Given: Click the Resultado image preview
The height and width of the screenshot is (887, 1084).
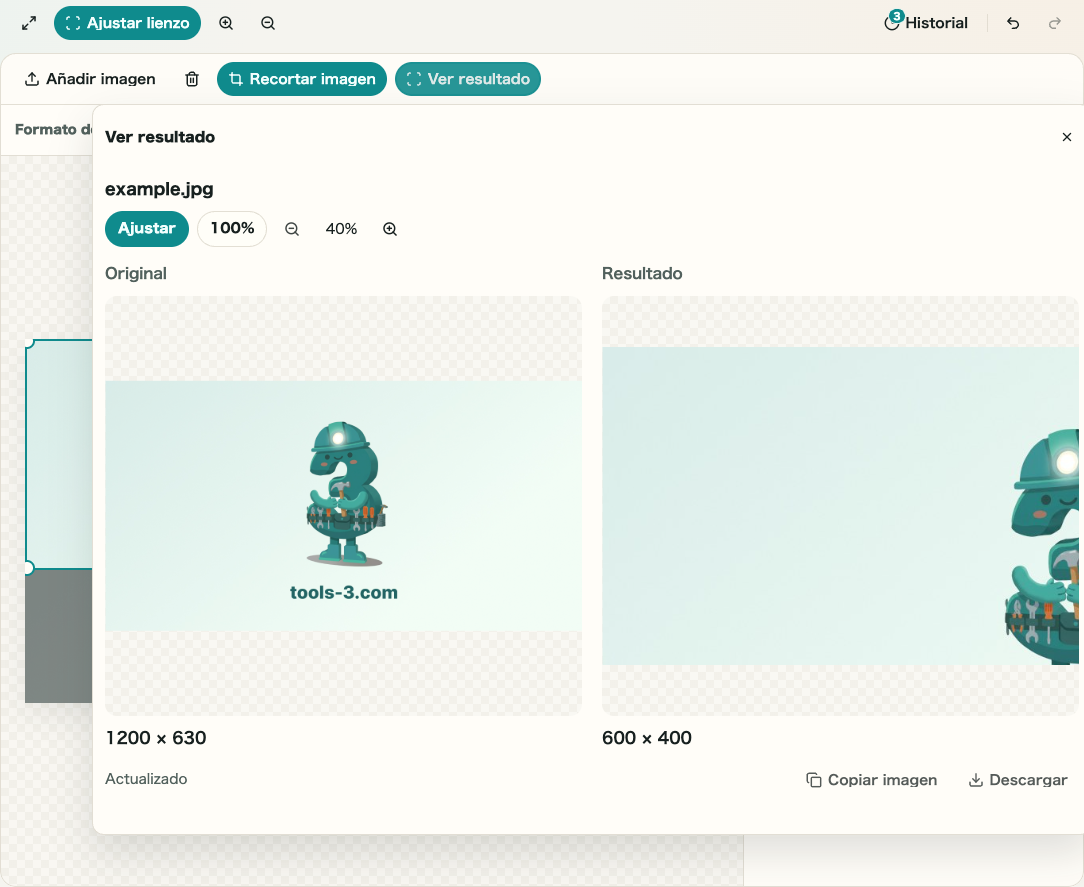Looking at the screenshot, I should point(840,505).
